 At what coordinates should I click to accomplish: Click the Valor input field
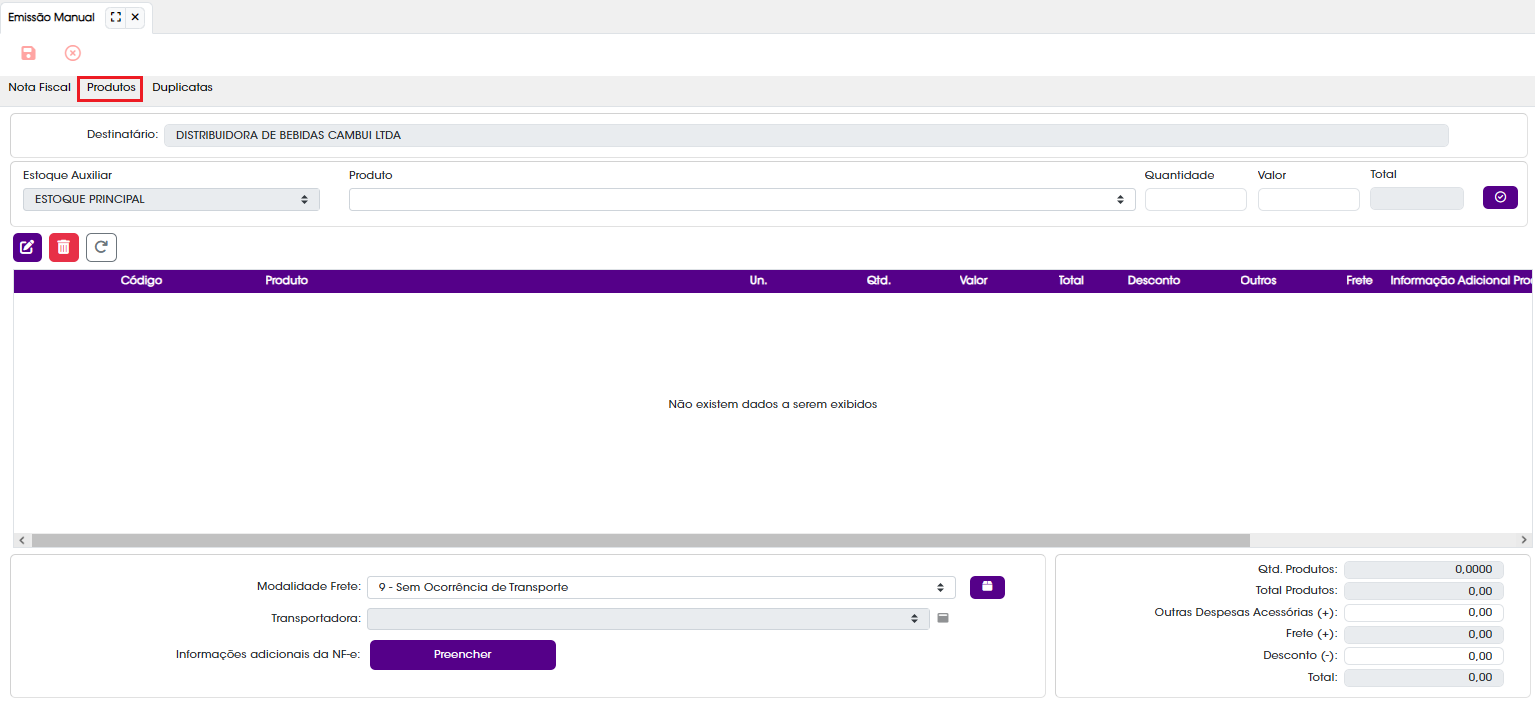tap(1309, 199)
